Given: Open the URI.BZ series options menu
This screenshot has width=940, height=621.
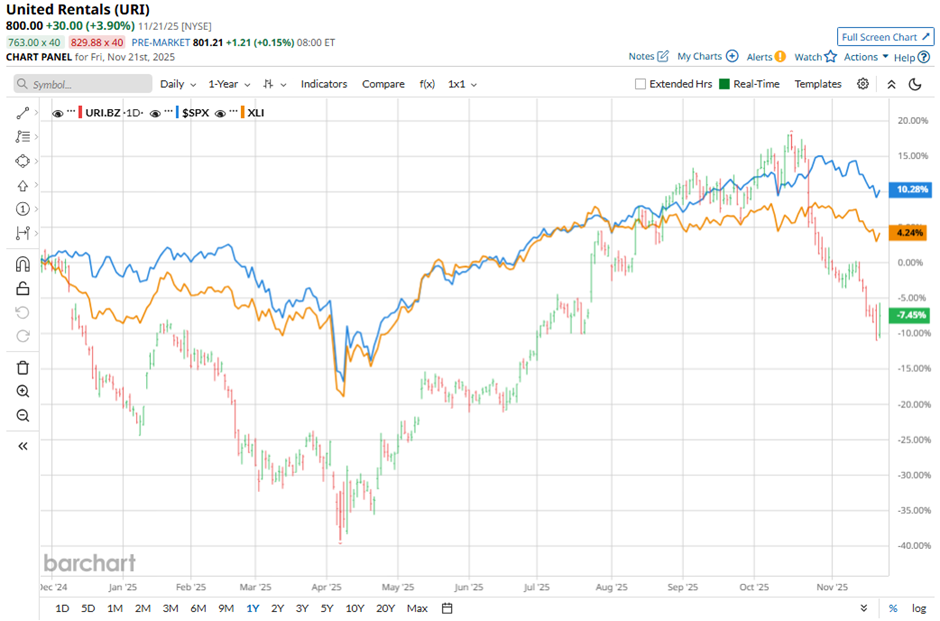Looking at the screenshot, I should pyautogui.click(x=71, y=111).
